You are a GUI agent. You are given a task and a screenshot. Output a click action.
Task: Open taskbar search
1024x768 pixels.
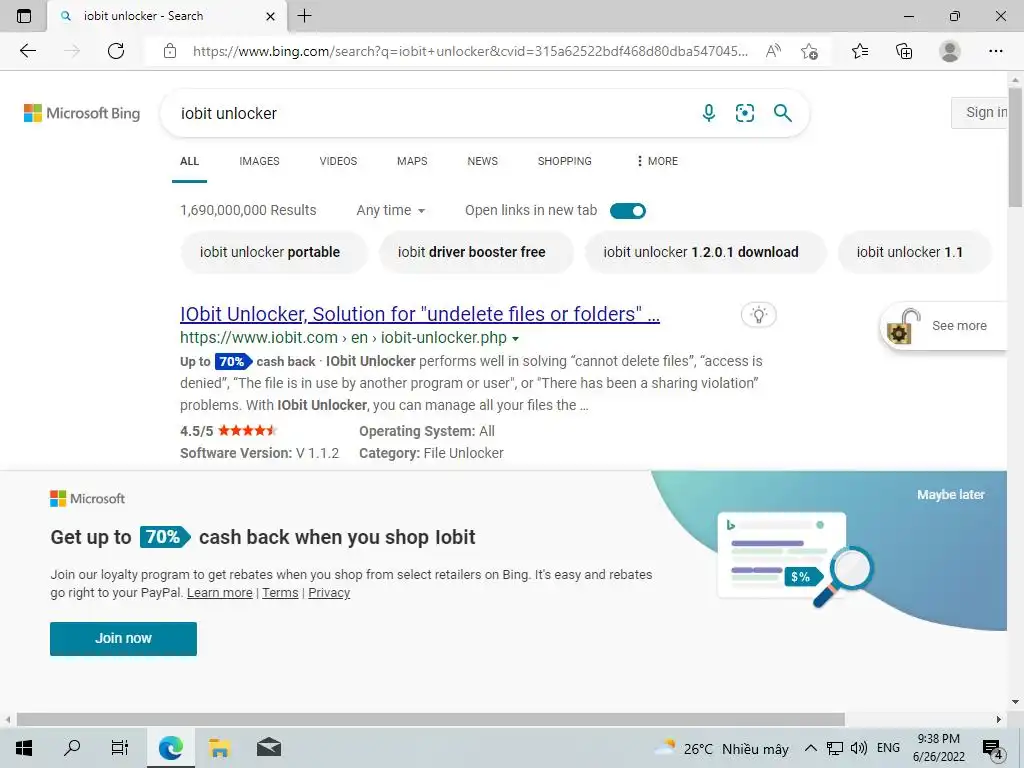(x=72, y=748)
